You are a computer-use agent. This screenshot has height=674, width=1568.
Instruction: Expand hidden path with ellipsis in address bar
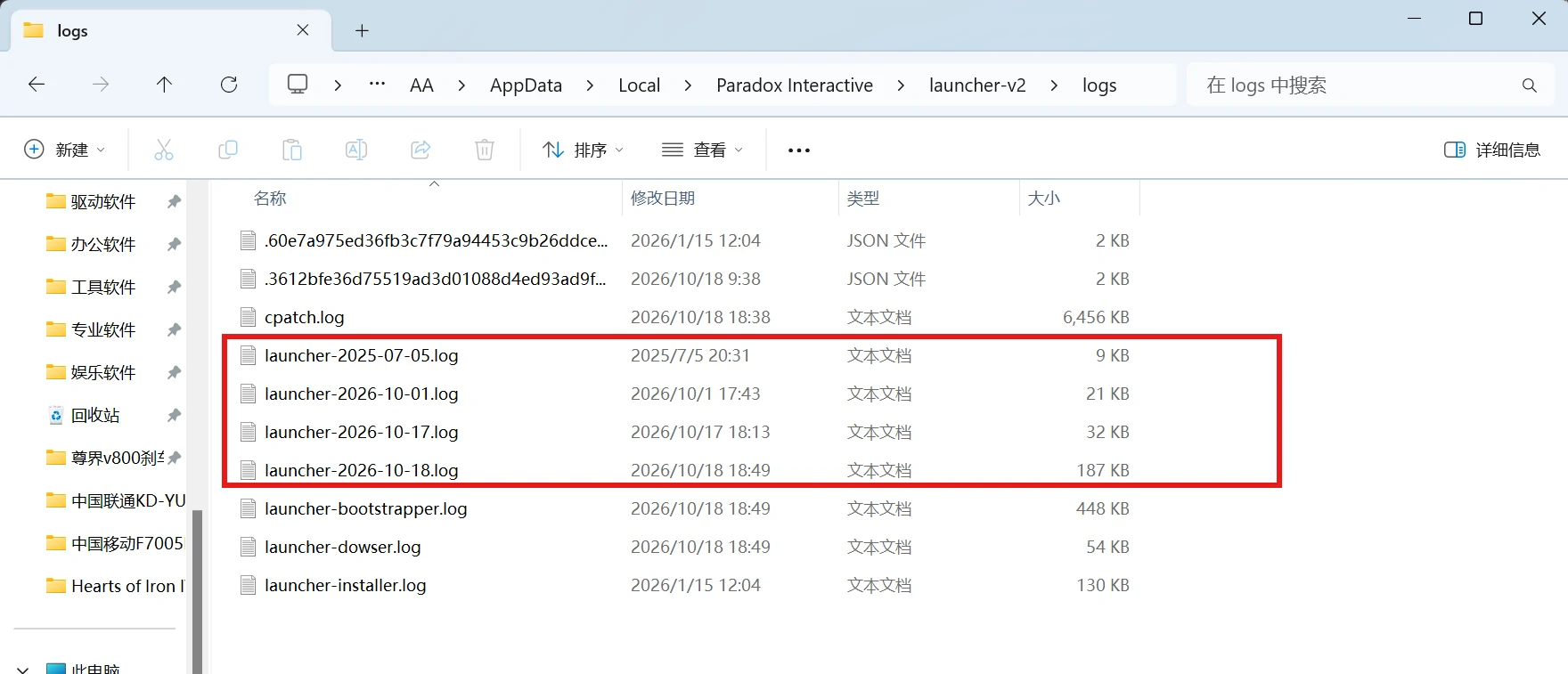(377, 84)
